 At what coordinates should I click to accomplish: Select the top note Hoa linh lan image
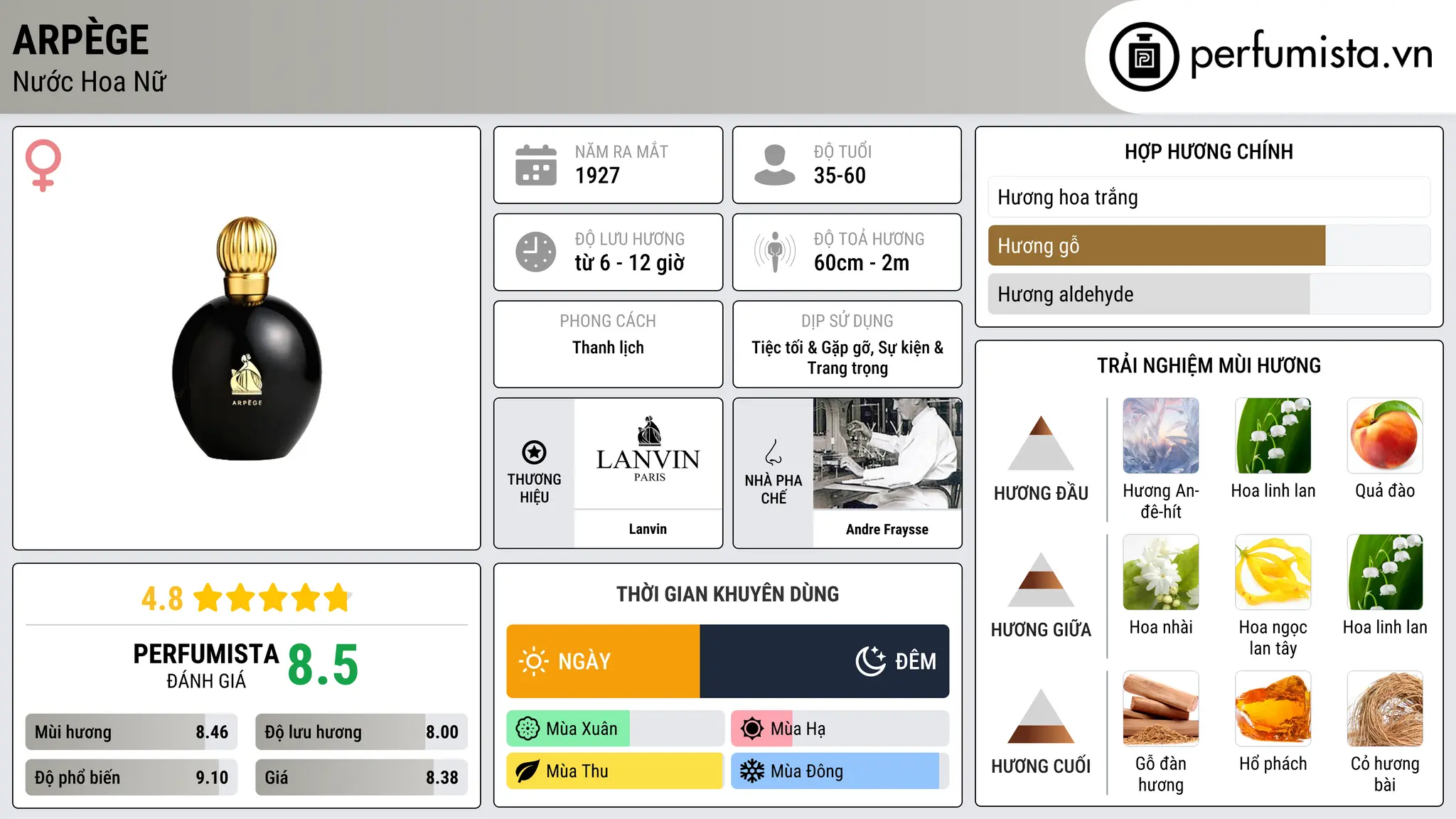pyautogui.click(x=1273, y=436)
